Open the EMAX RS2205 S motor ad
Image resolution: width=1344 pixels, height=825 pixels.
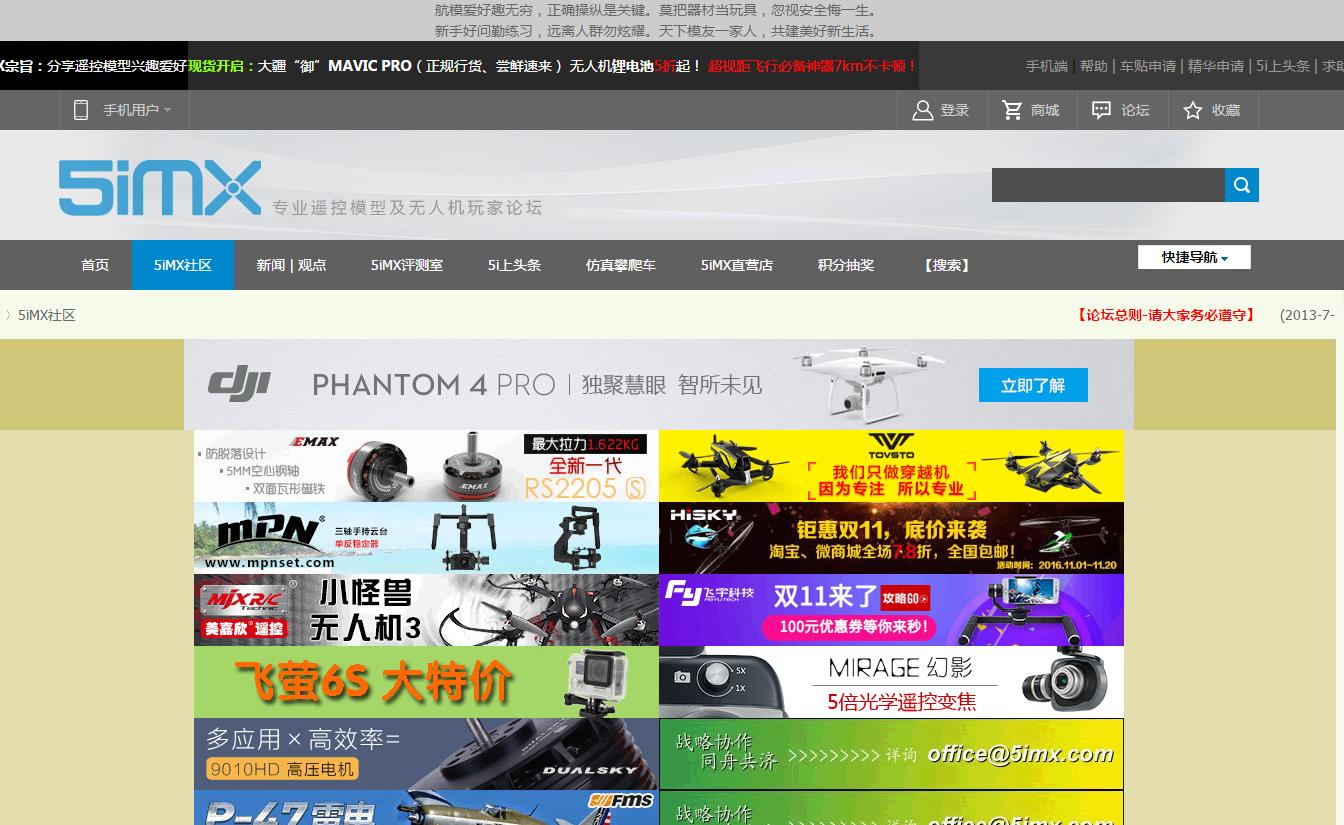(426, 466)
